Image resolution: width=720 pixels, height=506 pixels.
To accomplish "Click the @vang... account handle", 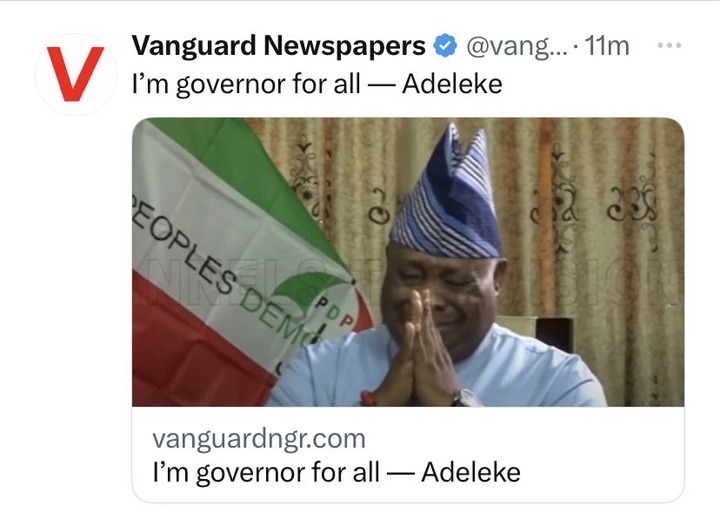I will pyautogui.click(x=517, y=46).
